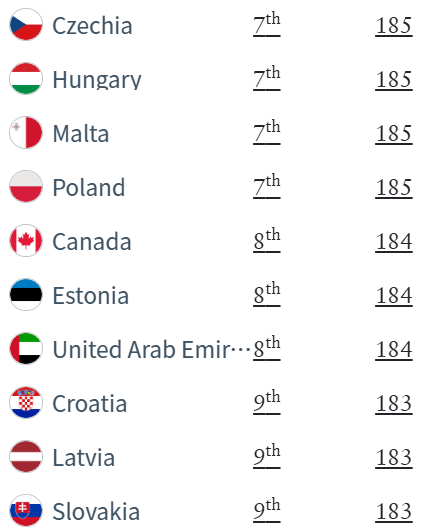447x531 pixels.
Task: Click the Czechia flag icon
Action: (x=26, y=24)
